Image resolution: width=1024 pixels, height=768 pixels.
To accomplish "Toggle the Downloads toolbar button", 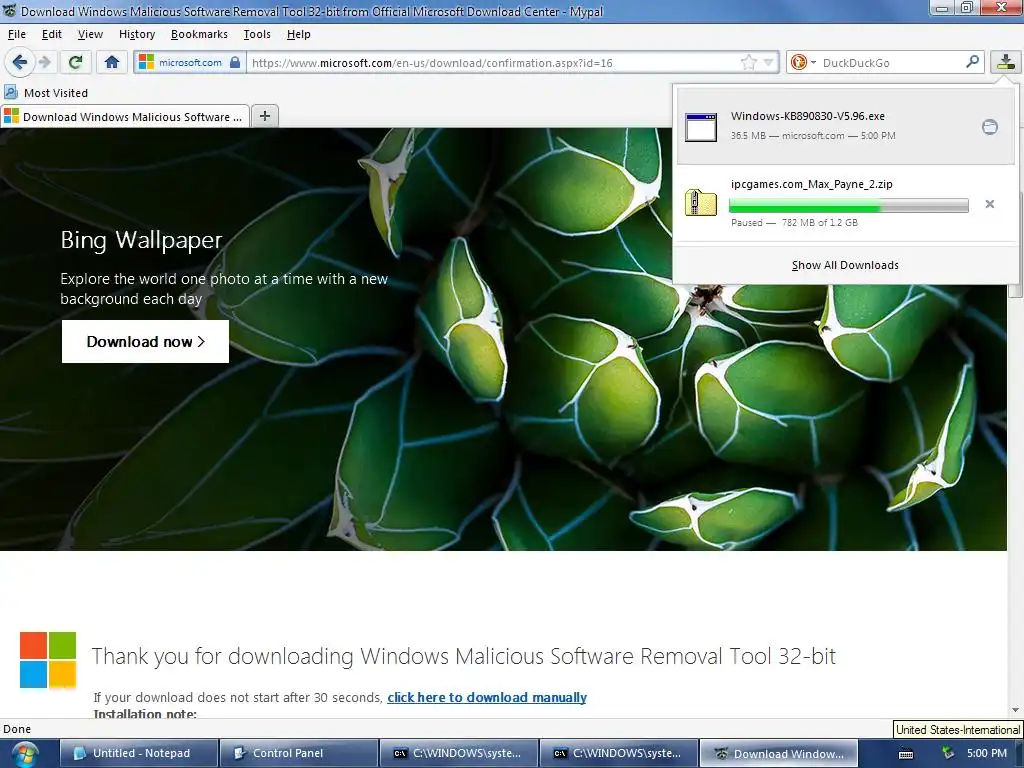I will point(1006,63).
